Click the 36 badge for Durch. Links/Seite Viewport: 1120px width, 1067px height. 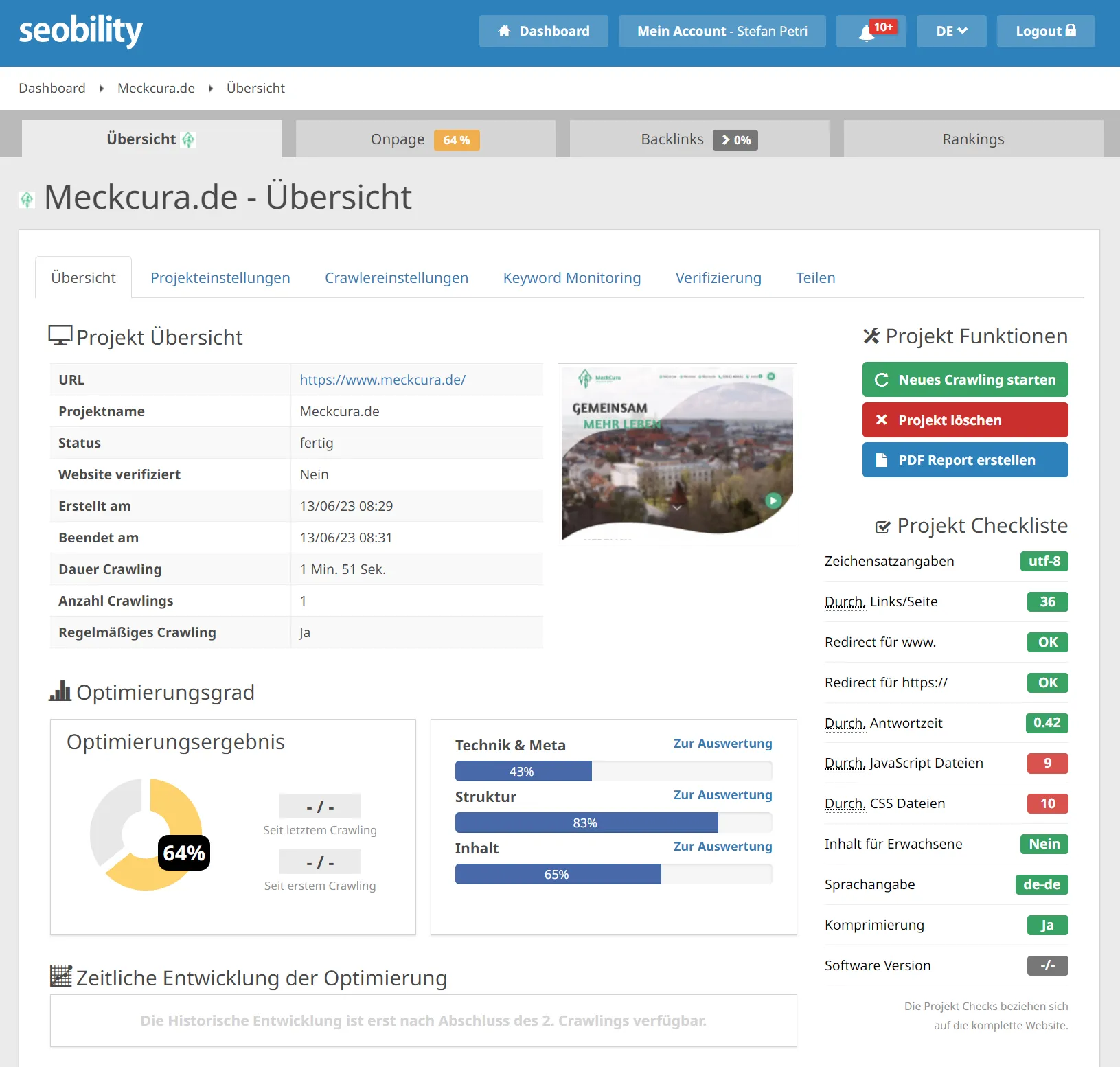pyautogui.click(x=1048, y=601)
